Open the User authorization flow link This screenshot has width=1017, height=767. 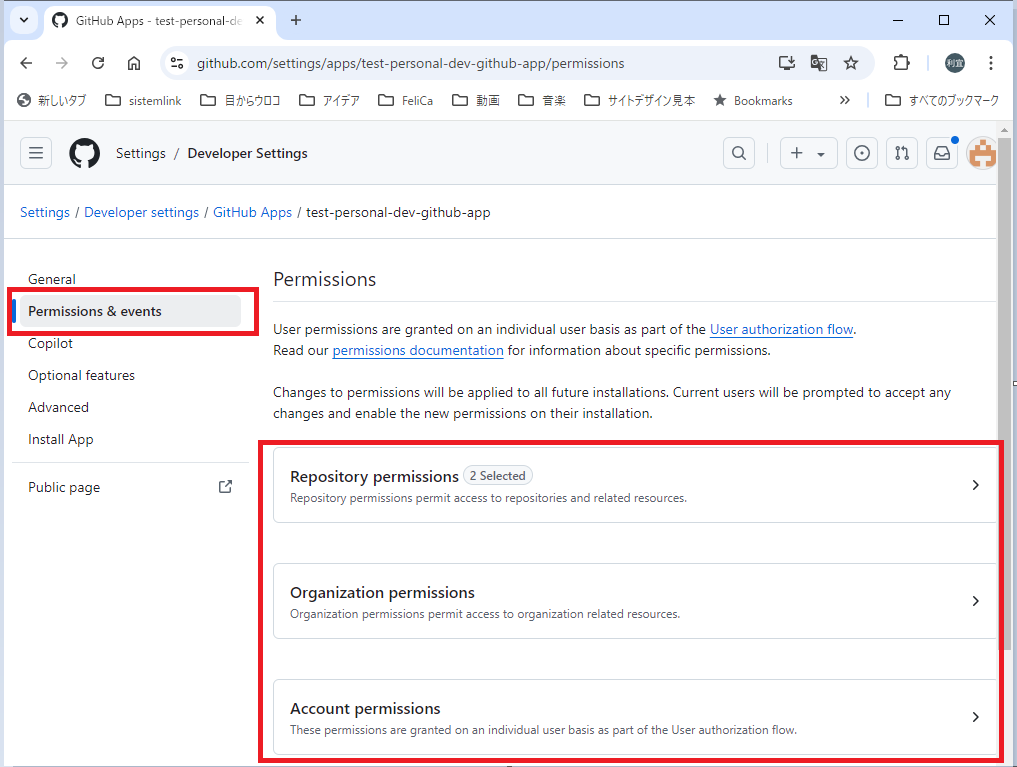click(781, 329)
